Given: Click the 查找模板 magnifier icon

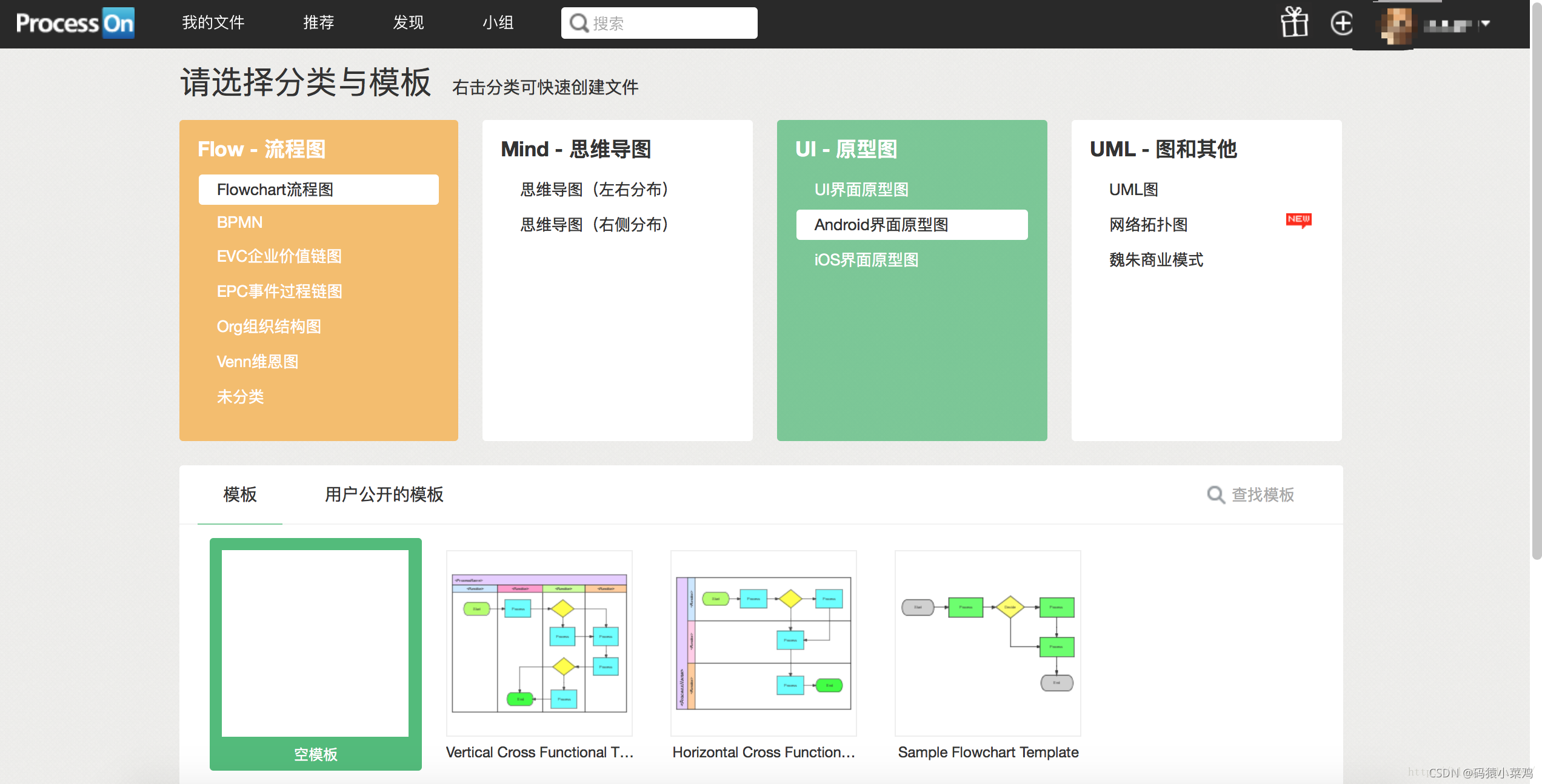Looking at the screenshot, I should (x=1215, y=495).
